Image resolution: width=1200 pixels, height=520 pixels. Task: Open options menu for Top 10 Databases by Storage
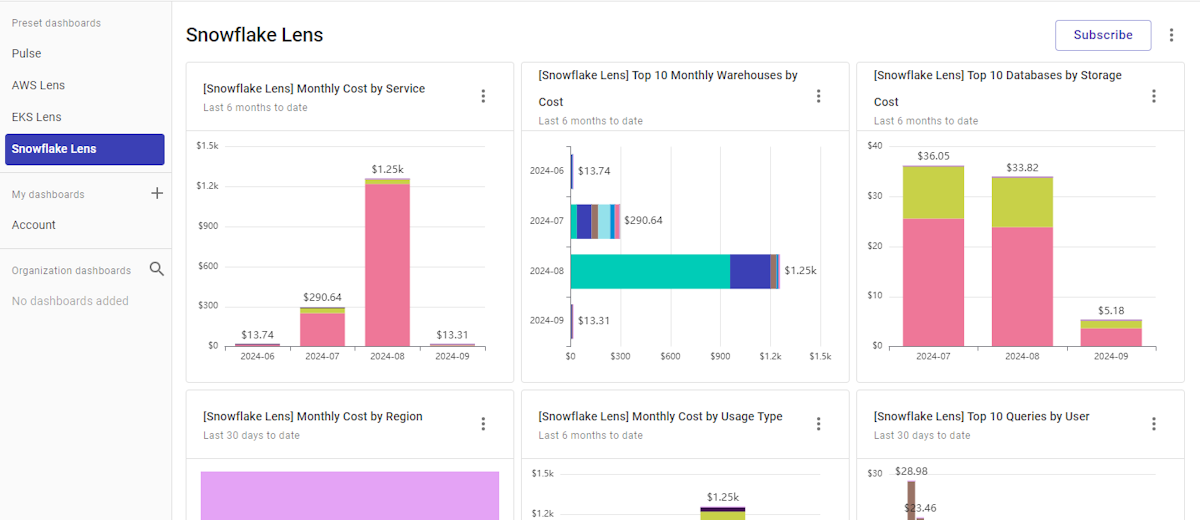(1153, 96)
